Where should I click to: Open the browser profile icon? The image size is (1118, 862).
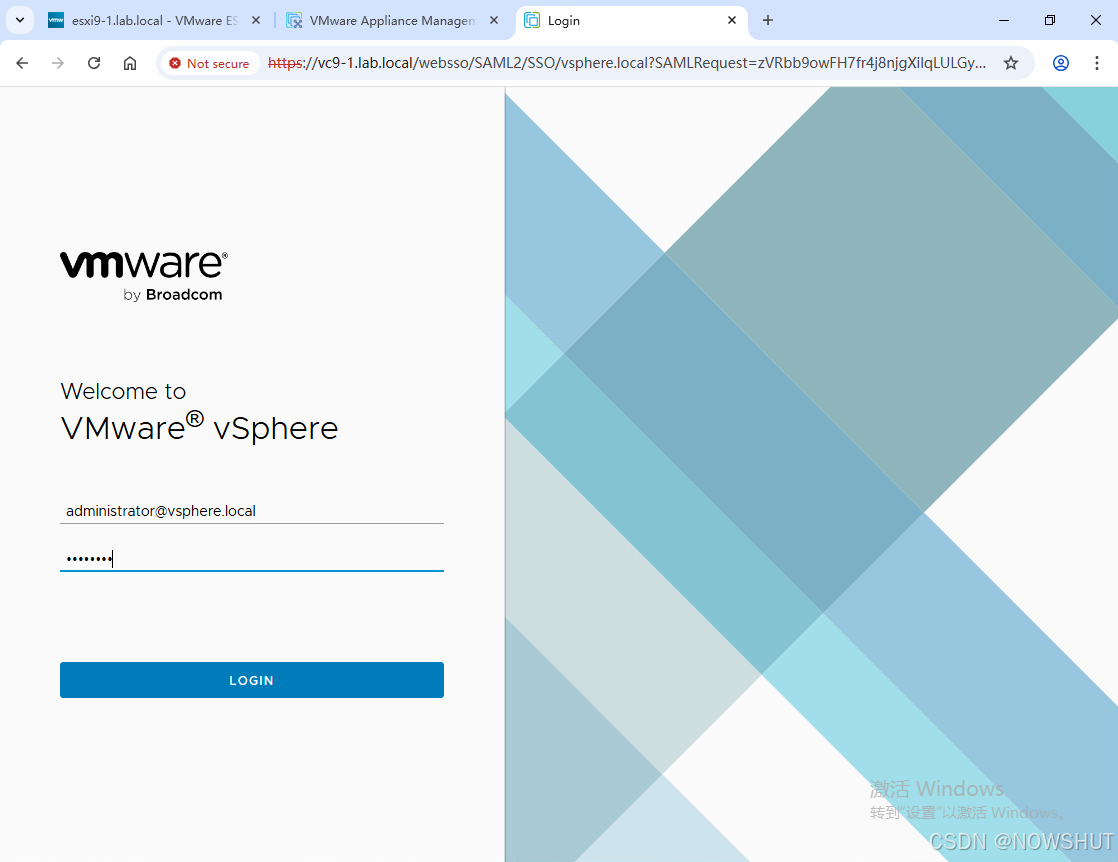click(x=1061, y=63)
